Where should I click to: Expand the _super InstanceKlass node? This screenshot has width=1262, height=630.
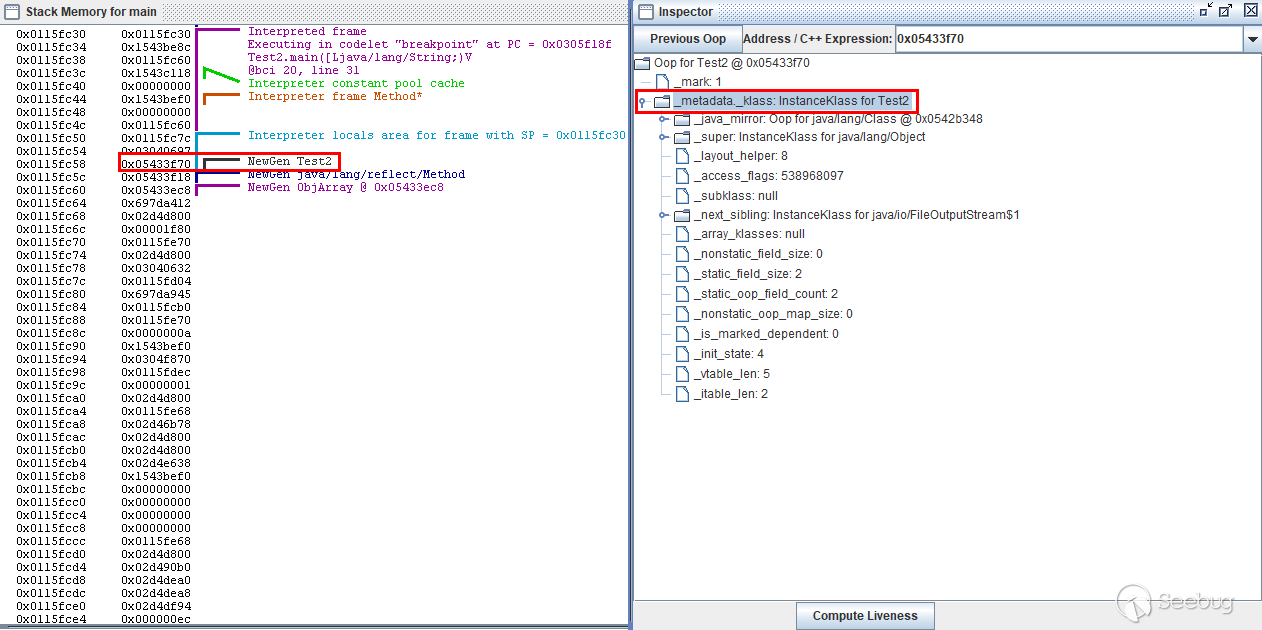coord(663,137)
